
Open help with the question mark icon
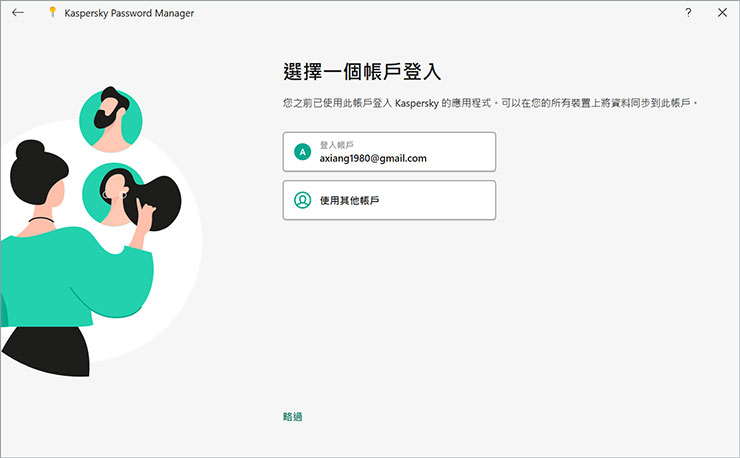689,13
